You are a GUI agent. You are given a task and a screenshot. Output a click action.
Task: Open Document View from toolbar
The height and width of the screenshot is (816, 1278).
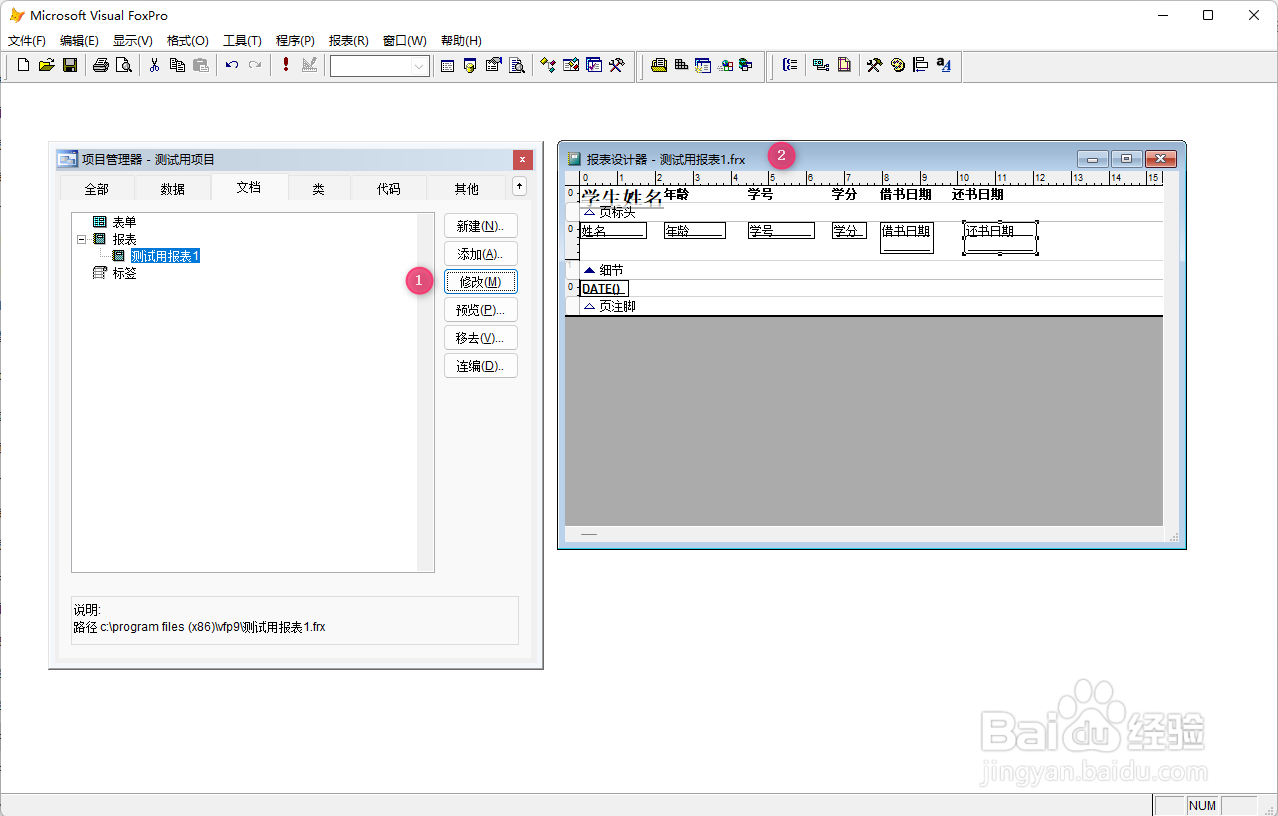(516, 66)
